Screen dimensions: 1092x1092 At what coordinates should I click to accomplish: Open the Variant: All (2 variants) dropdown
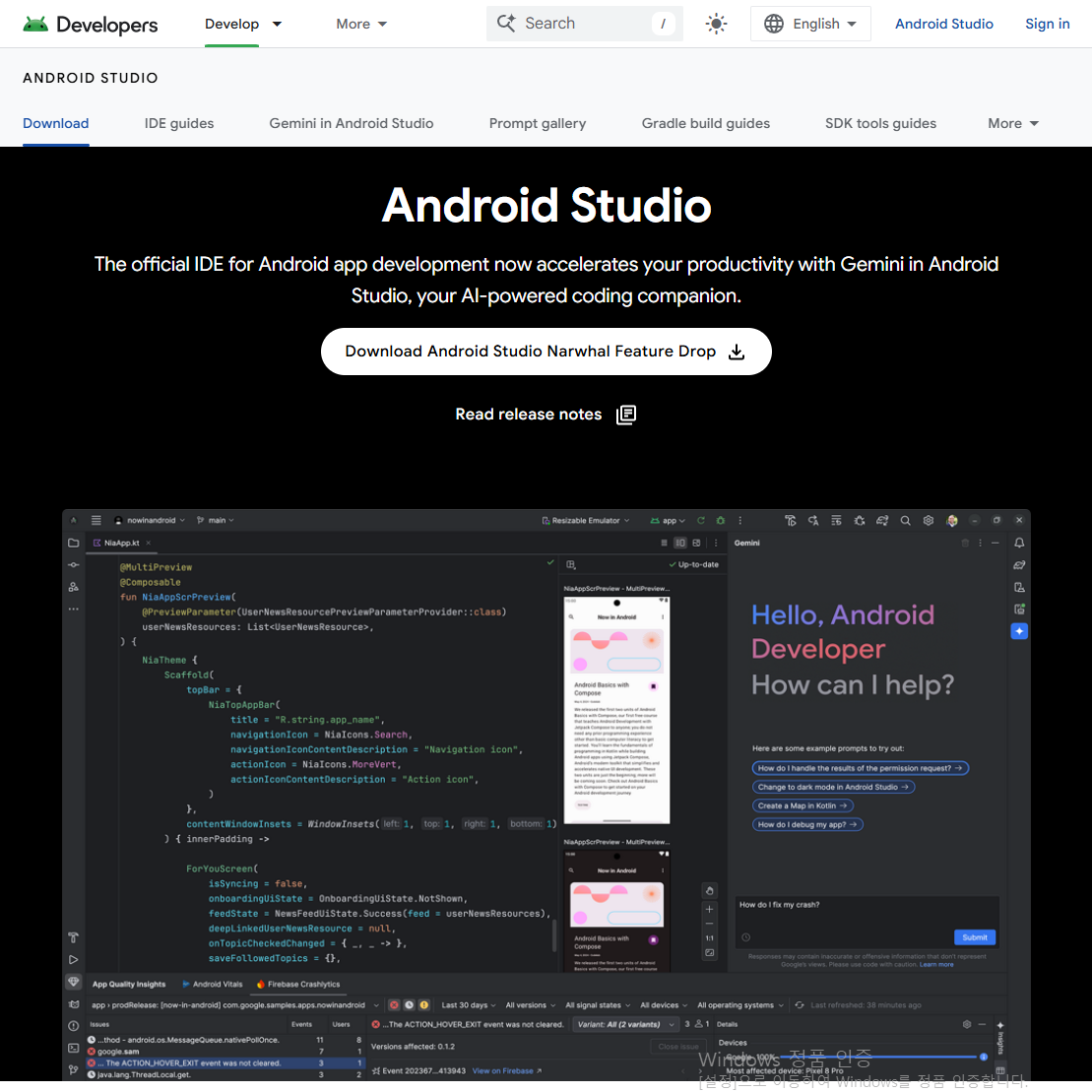(x=626, y=1024)
